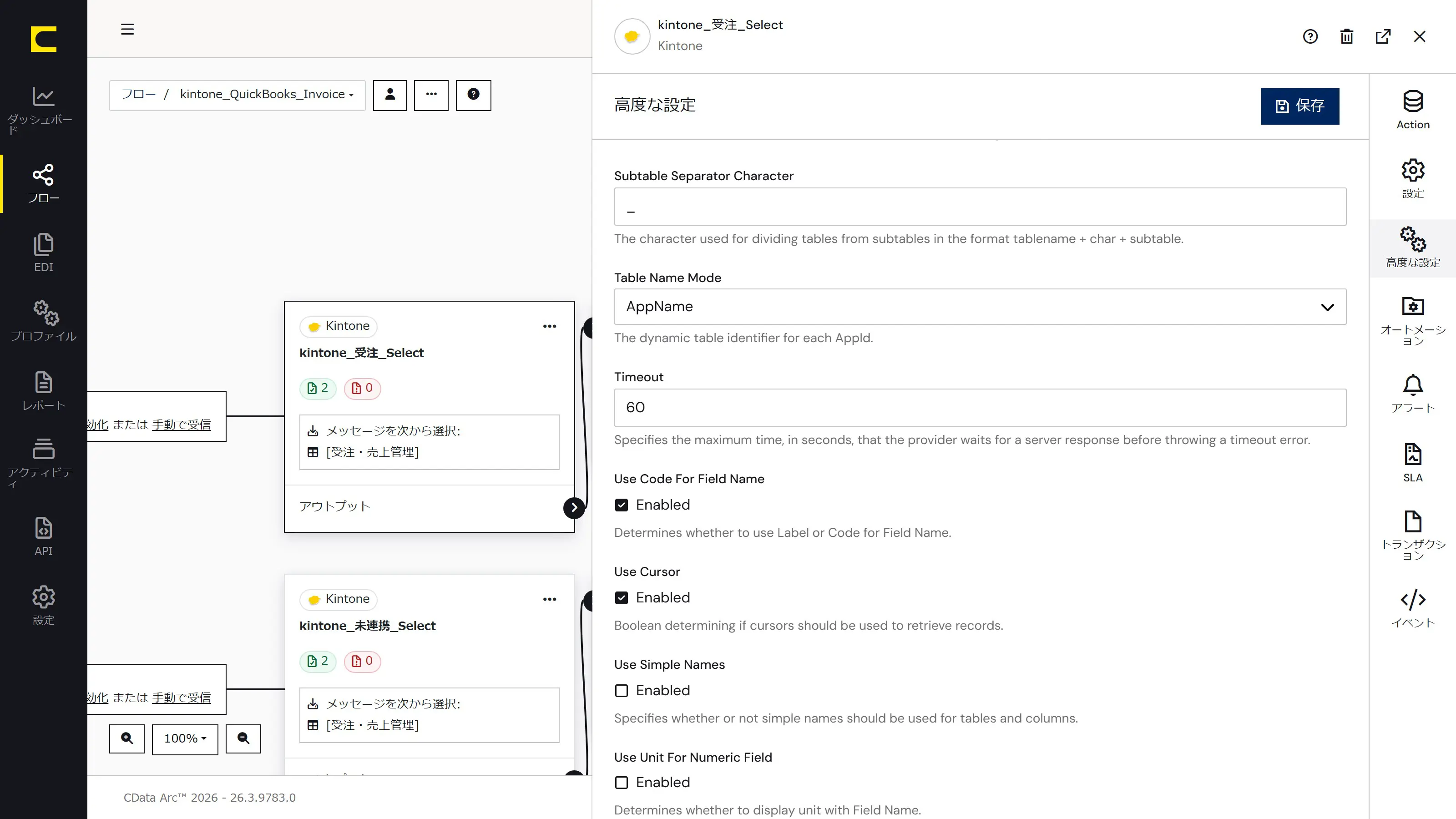Open the 100% zoom level dropdown
Image resolution: width=1456 pixels, height=819 pixels.
[185, 739]
